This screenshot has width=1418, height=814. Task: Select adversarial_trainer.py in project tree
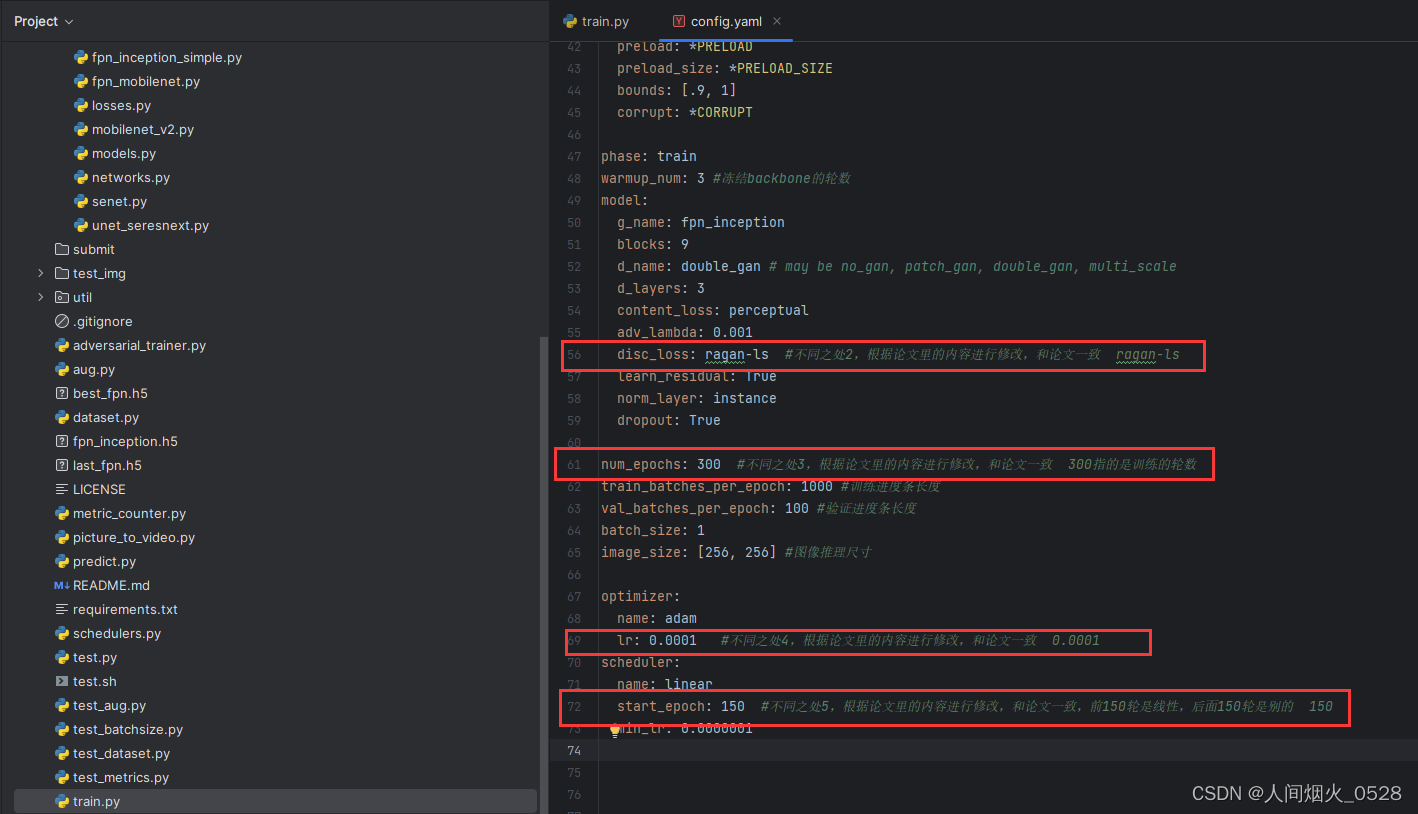click(x=139, y=345)
